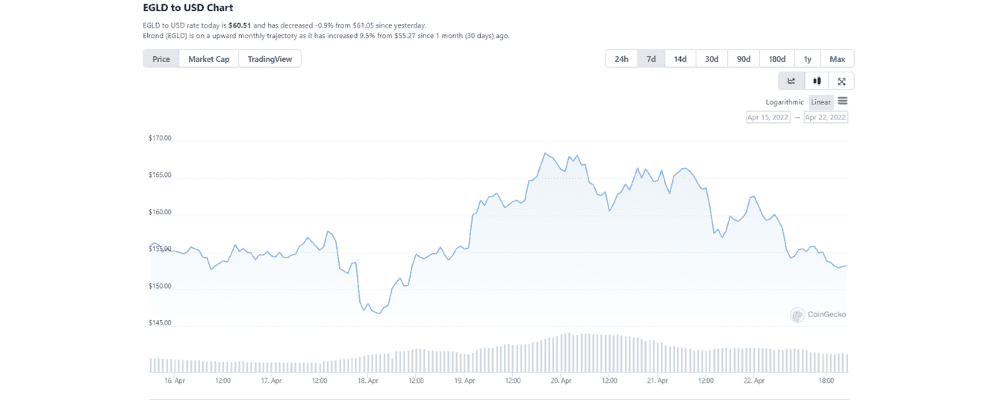Image resolution: width=1000 pixels, height=400 pixels.
Task: Open the end date Apr 22, 2022 field
Action: (826, 117)
